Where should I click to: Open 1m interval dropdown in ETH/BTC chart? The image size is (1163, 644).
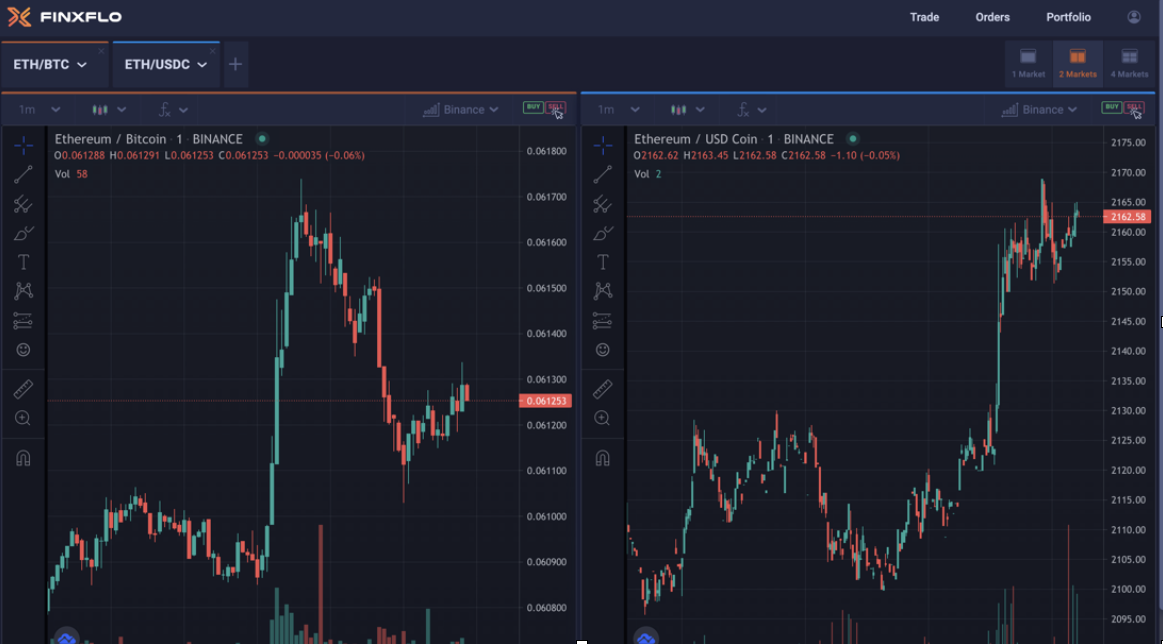pyautogui.click(x=39, y=110)
